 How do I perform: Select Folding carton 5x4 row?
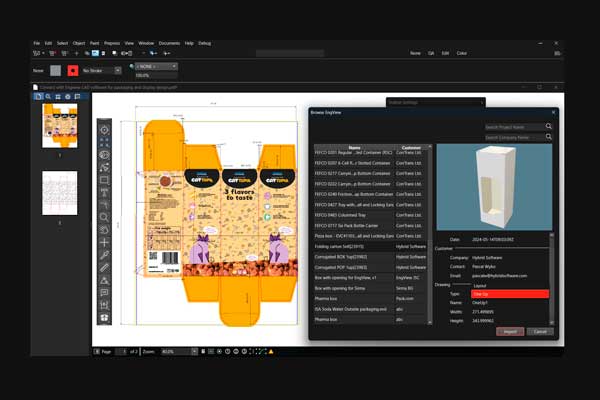(370, 247)
